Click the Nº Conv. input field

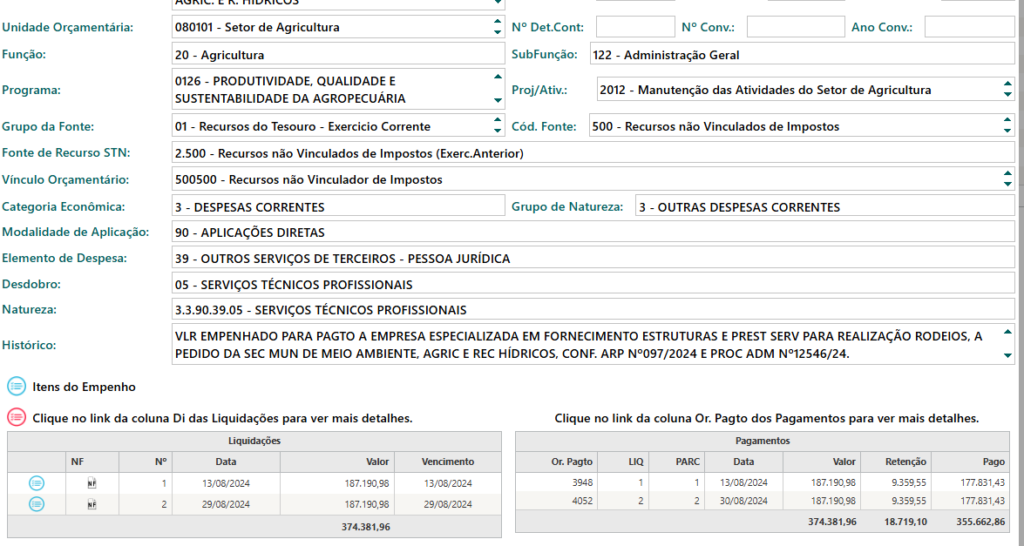[x=795, y=27]
